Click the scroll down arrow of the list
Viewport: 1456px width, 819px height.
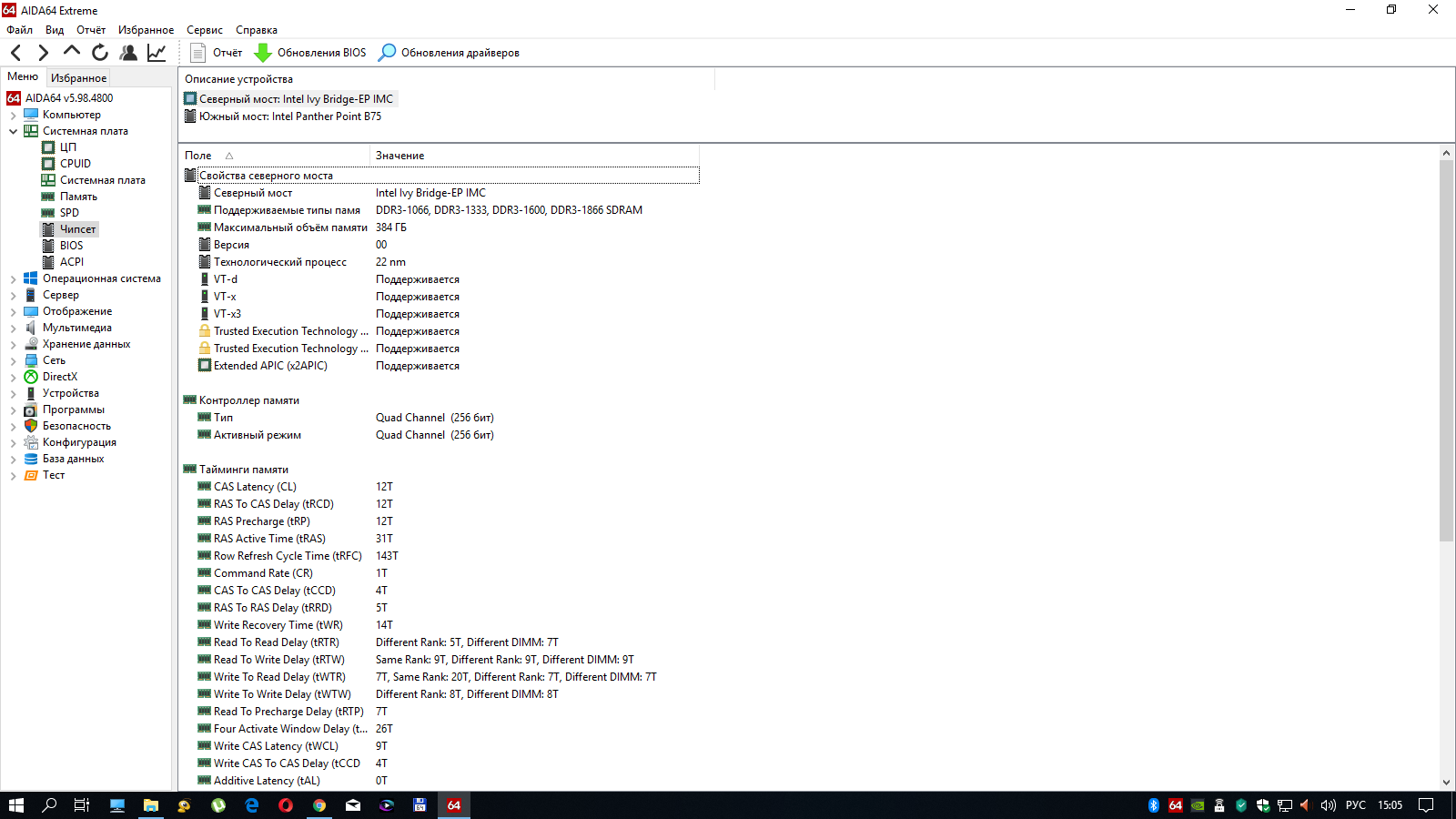pyautogui.click(x=1447, y=783)
